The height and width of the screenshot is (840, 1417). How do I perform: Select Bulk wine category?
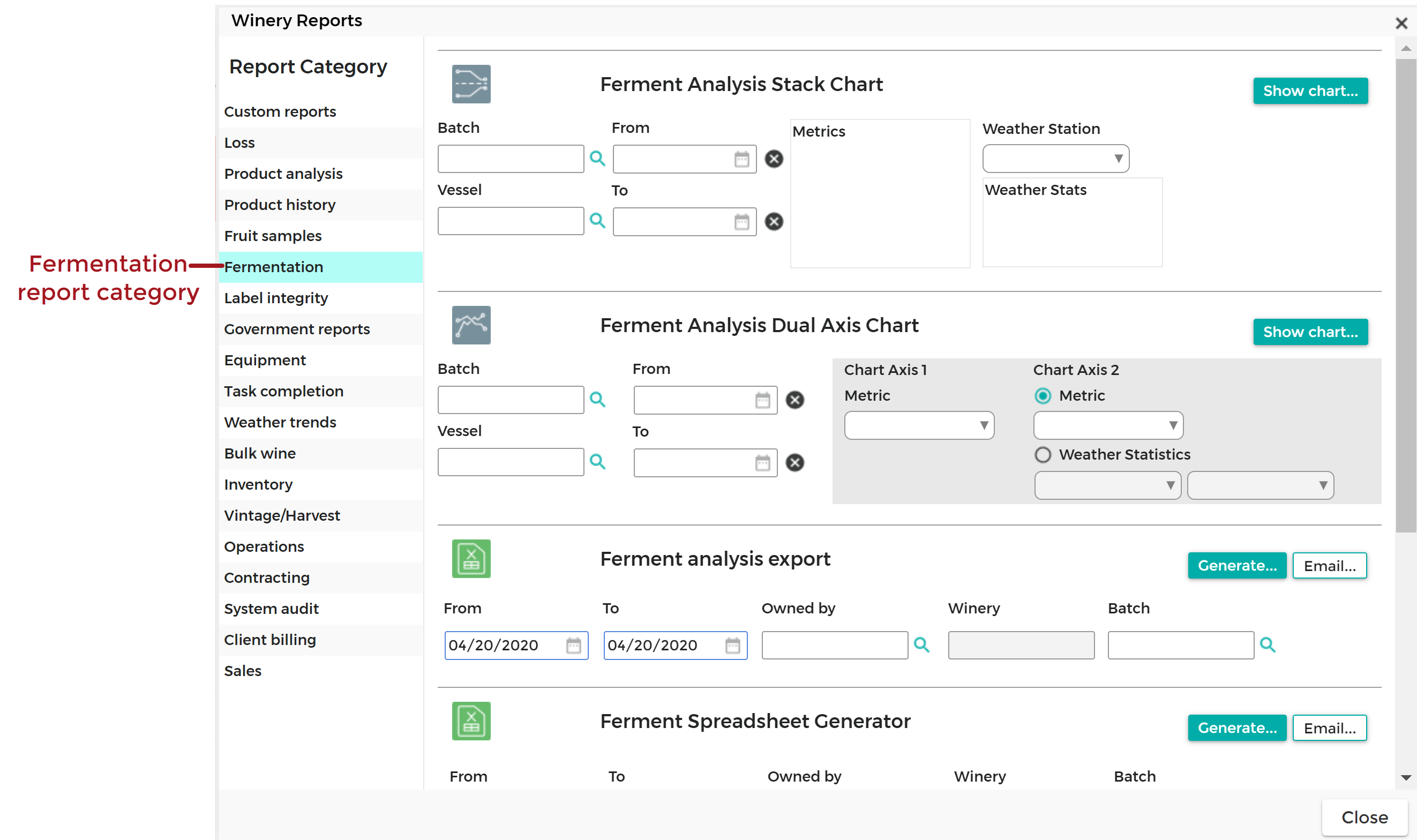point(321,453)
